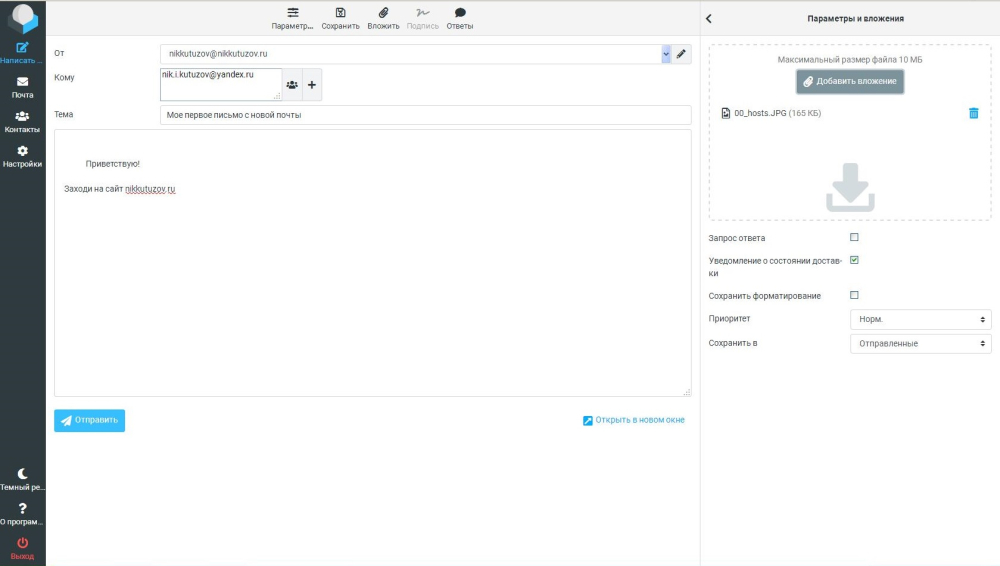Image resolution: width=1000 pixels, height=566 pixels.
Task: Click the word Приветствую! in the body
Action: click(x=112, y=164)
